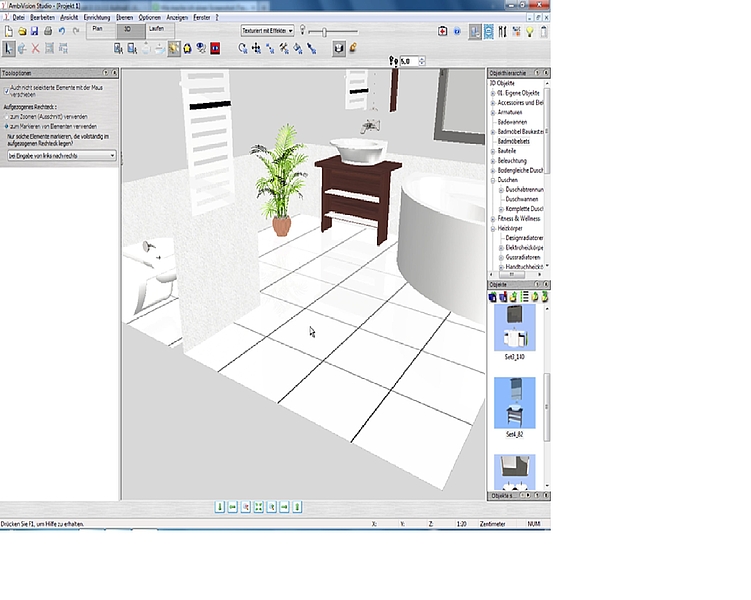Expand the Beleuchtung tree node
The image size is (751, 600).
pos(492,159)
